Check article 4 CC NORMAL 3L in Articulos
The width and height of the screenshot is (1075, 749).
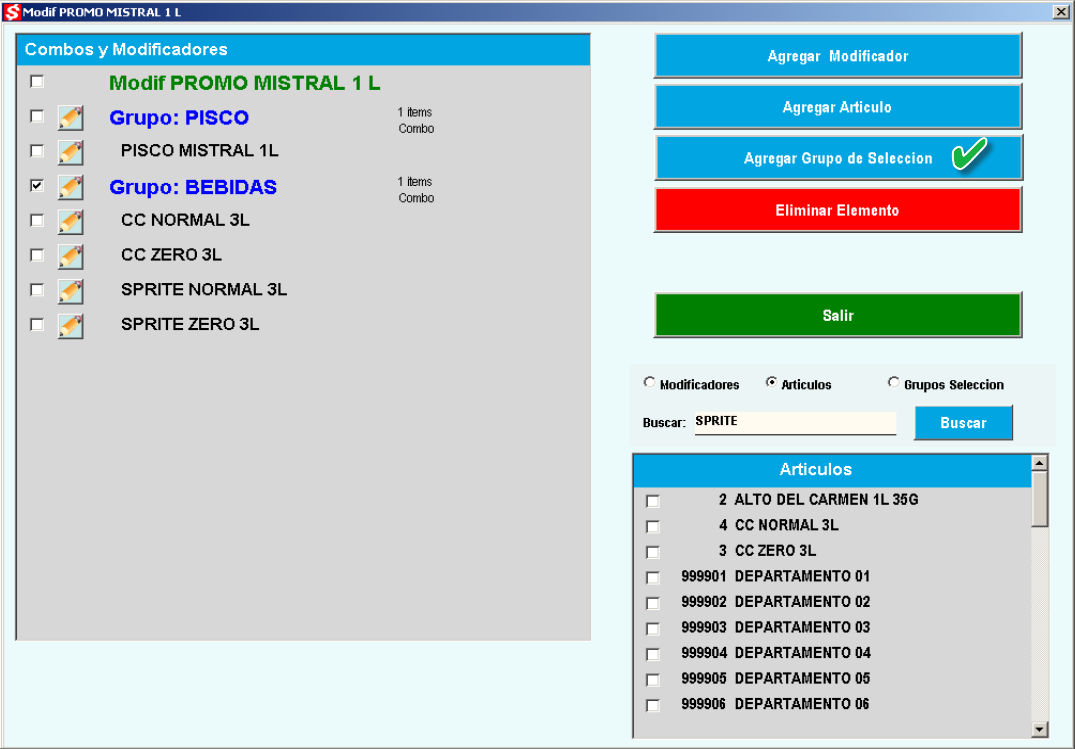tap(653, 527)
